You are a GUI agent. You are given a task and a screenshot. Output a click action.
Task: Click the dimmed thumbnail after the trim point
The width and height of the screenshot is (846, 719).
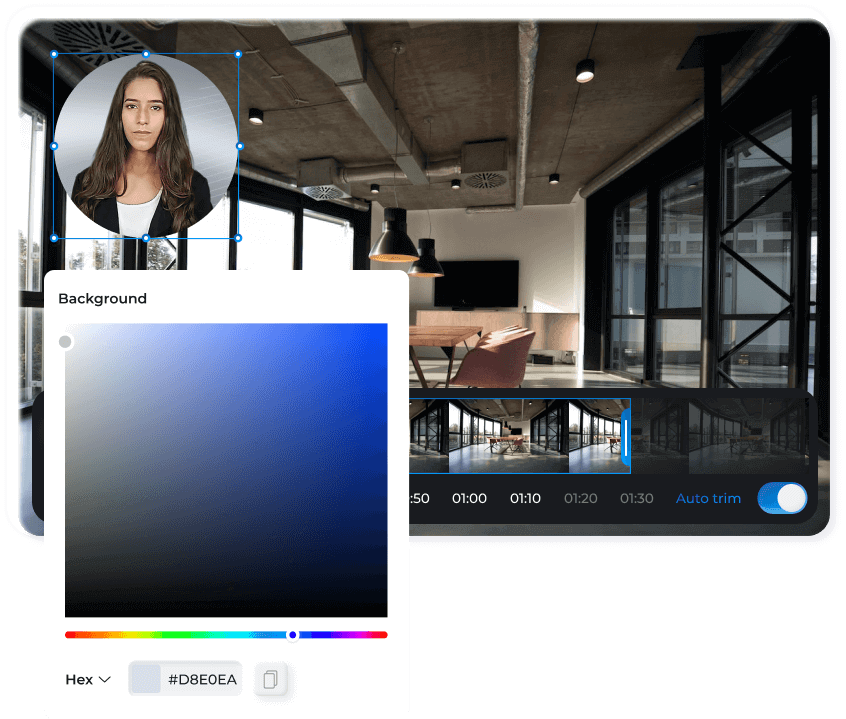[665, 436]
